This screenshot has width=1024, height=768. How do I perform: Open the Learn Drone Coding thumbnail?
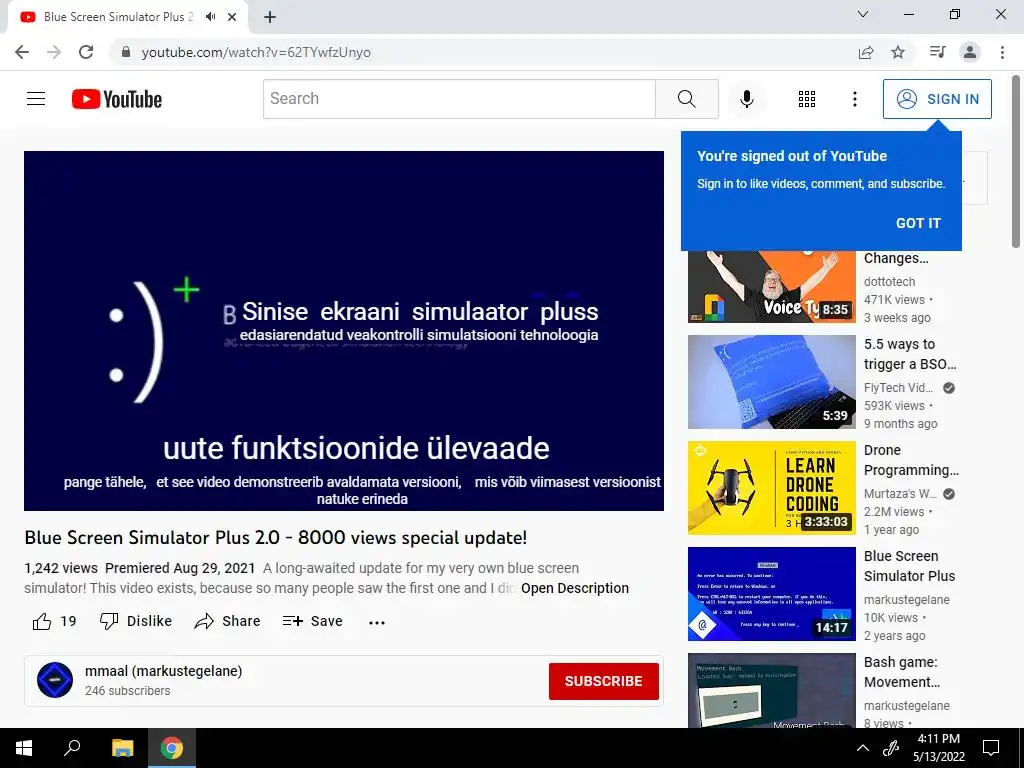771,488
